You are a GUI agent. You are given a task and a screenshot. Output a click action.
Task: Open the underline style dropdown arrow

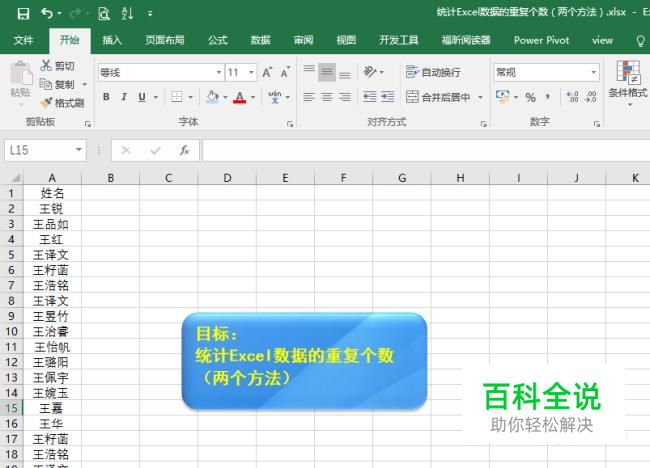coord(156,97)
